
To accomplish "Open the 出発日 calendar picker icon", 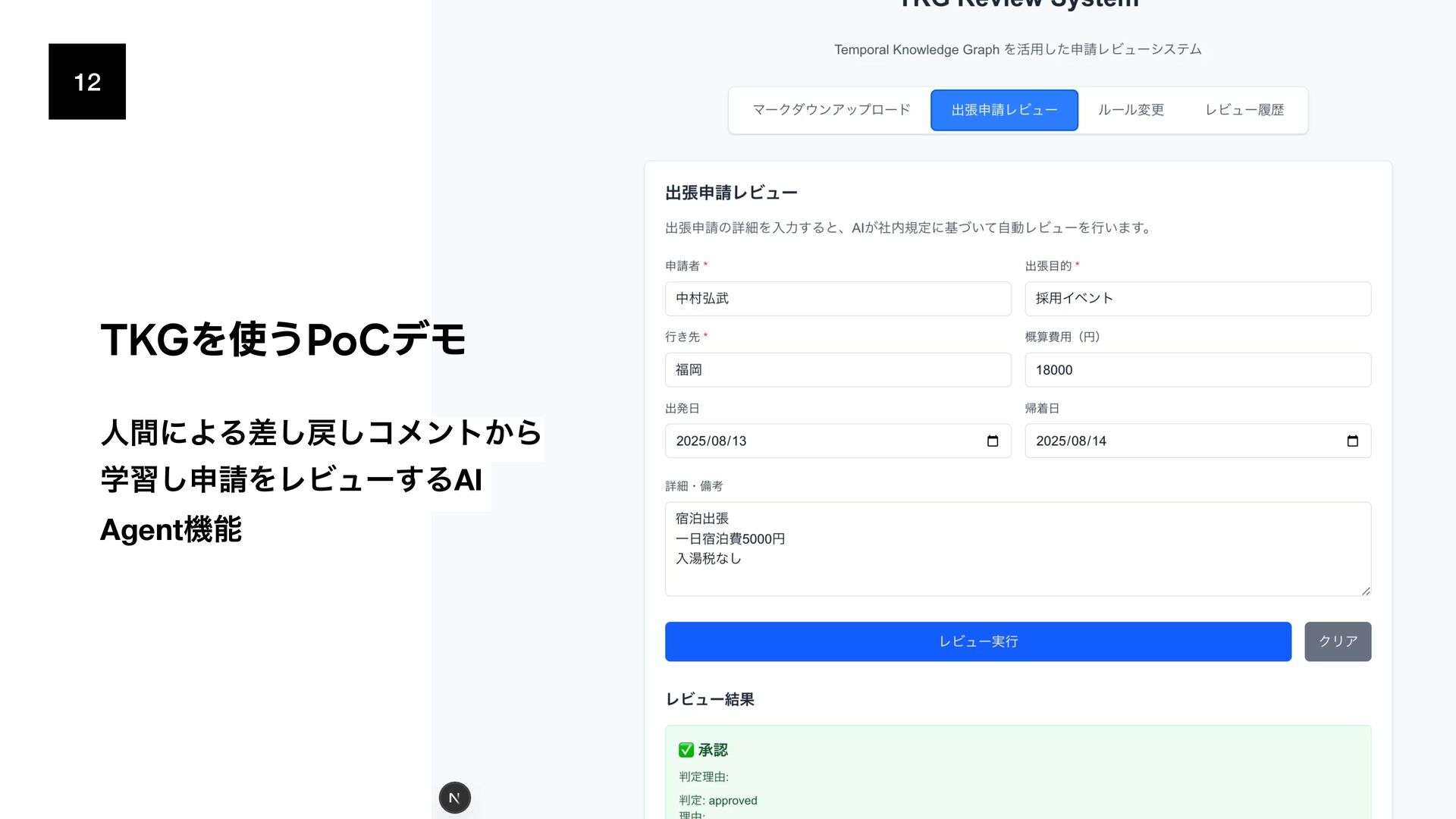I will click(993, 441).
